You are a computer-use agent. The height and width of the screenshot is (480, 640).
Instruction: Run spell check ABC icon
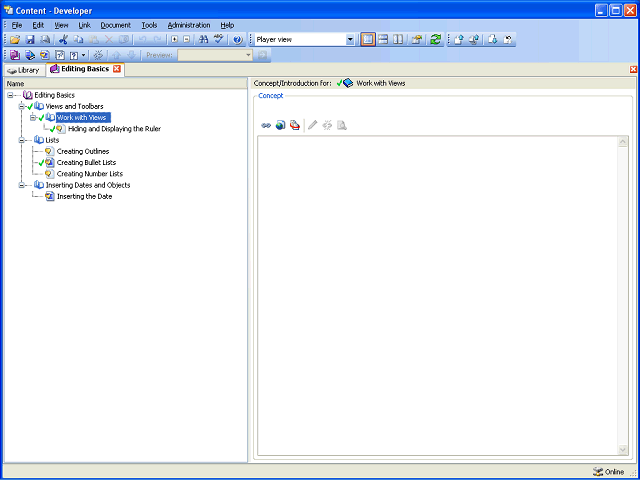click(x=219, y=40)
